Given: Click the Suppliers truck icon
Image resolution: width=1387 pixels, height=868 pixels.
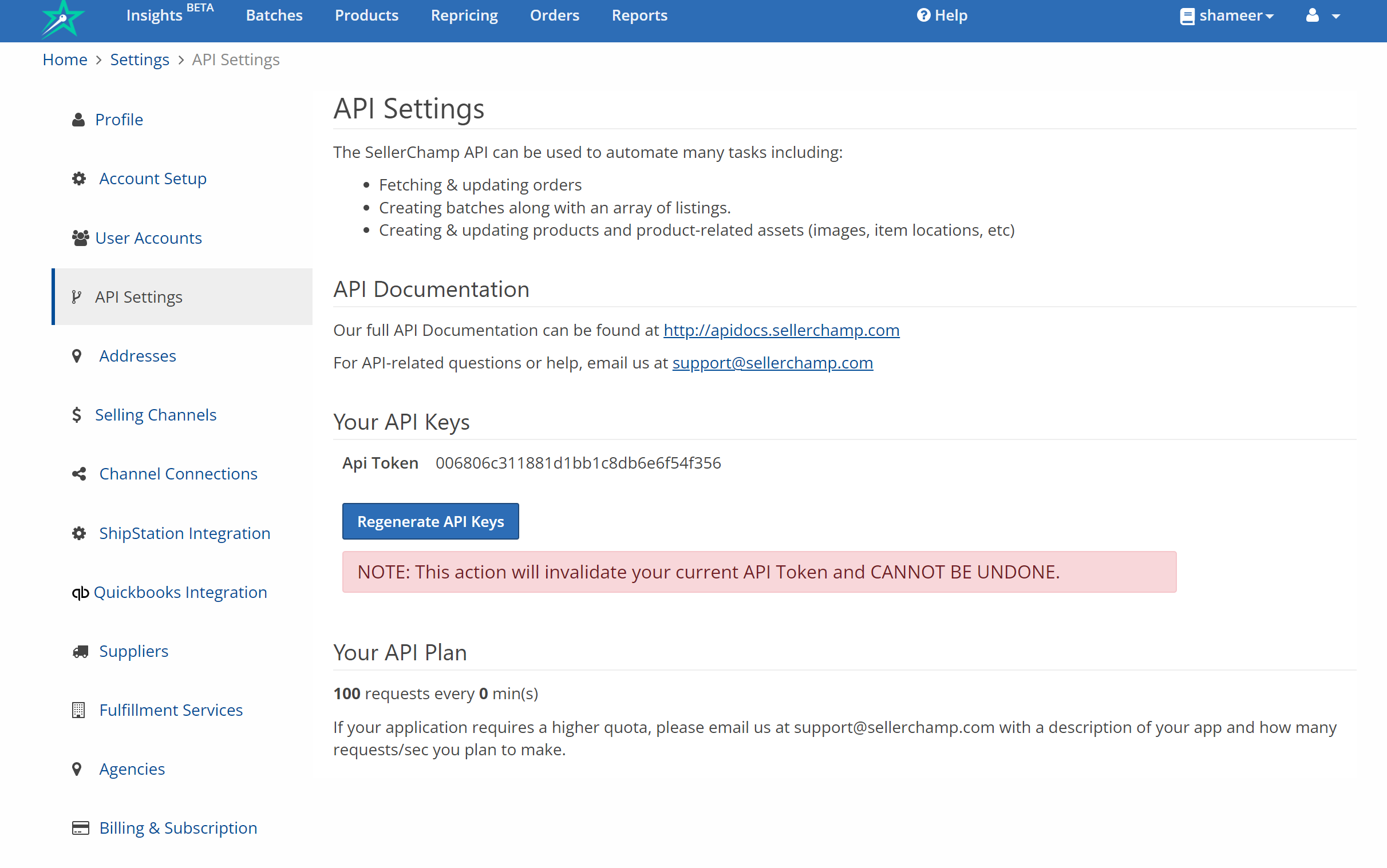Looking at the screenshot, I should click(80, 651).
